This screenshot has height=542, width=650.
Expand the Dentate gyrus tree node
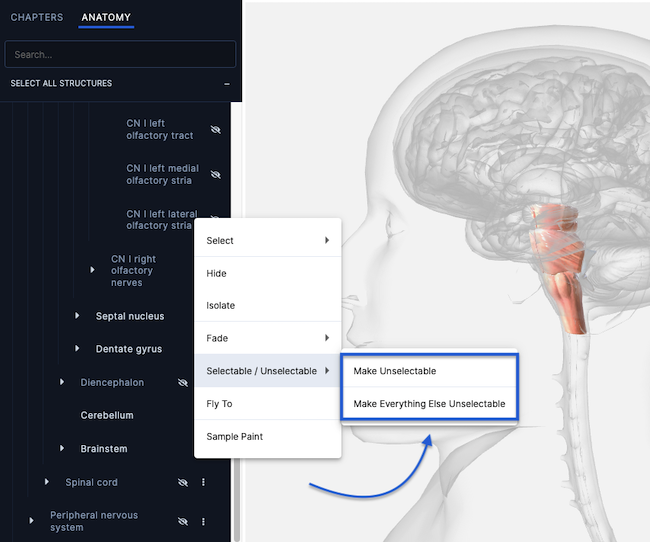click(77, 349)
